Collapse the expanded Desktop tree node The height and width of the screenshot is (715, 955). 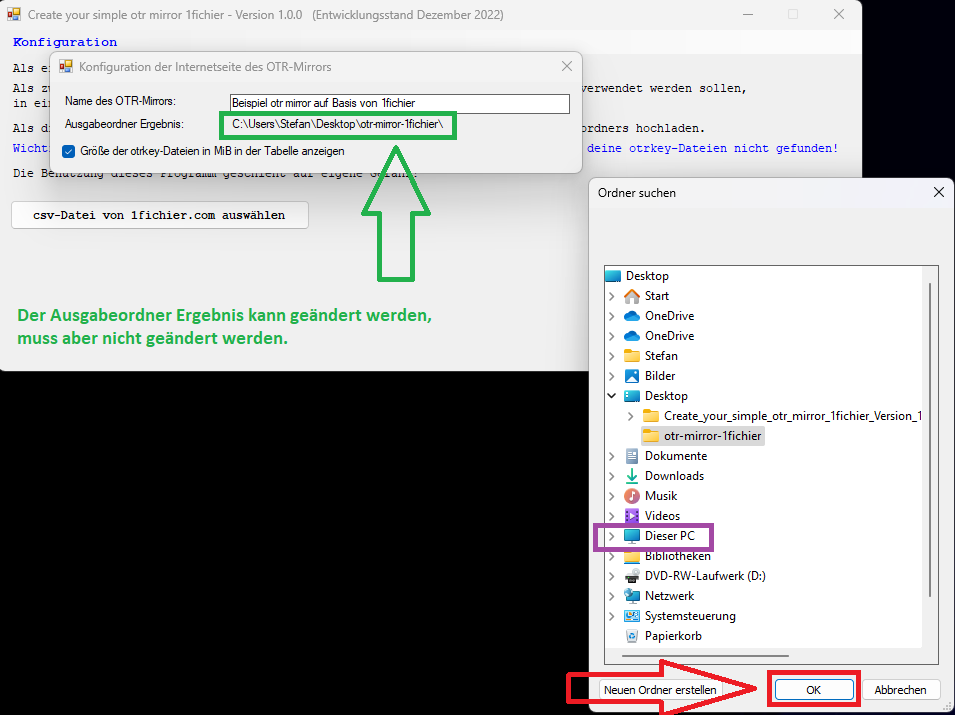(x=612, y=396)
